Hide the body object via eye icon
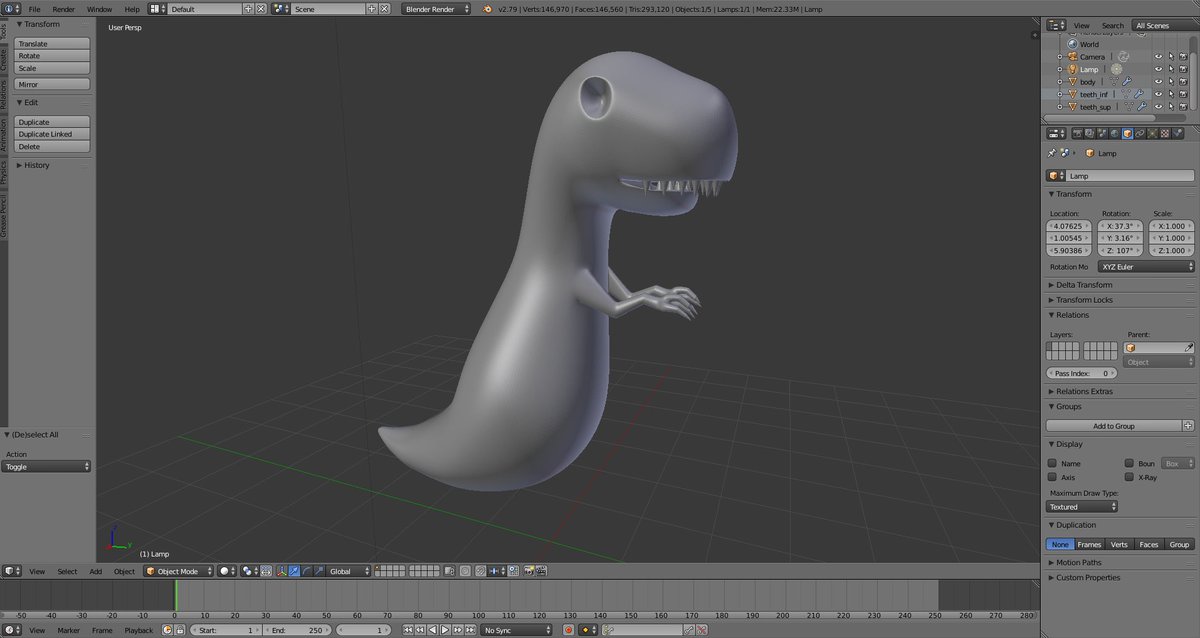1200x638 pixels. [1158, 82]
